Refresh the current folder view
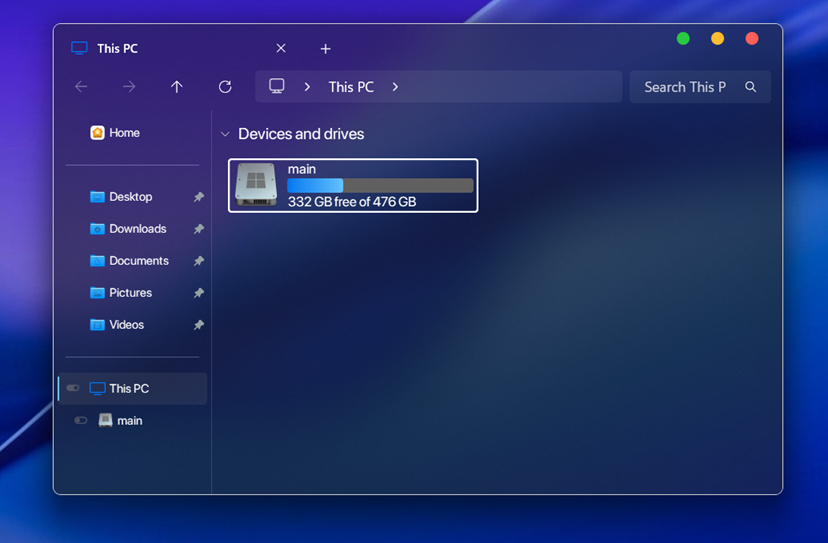The image size is (828, 543). pos(225,87)
